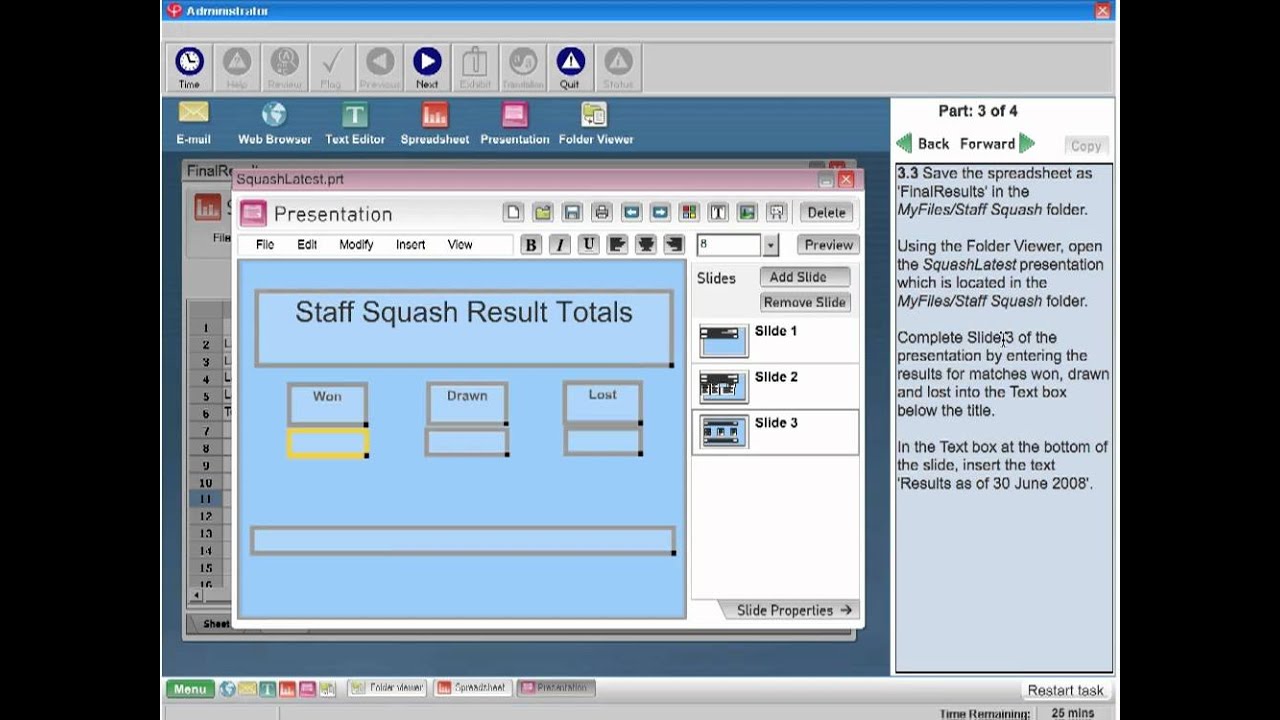
Task: Open the Insert menu
Action: pos(410,245)
